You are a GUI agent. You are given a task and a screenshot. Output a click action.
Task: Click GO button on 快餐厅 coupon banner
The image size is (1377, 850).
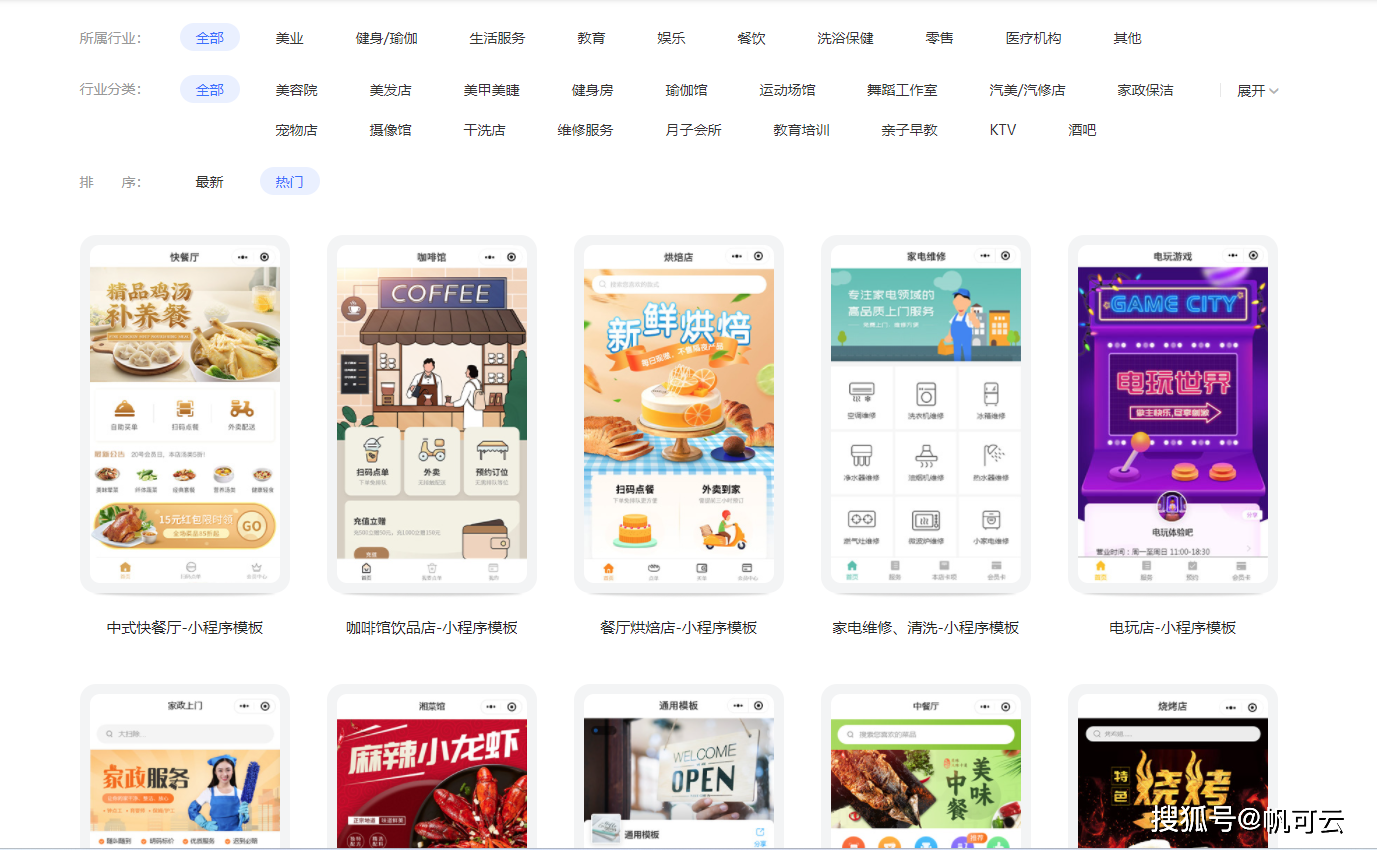pos(252,526)
